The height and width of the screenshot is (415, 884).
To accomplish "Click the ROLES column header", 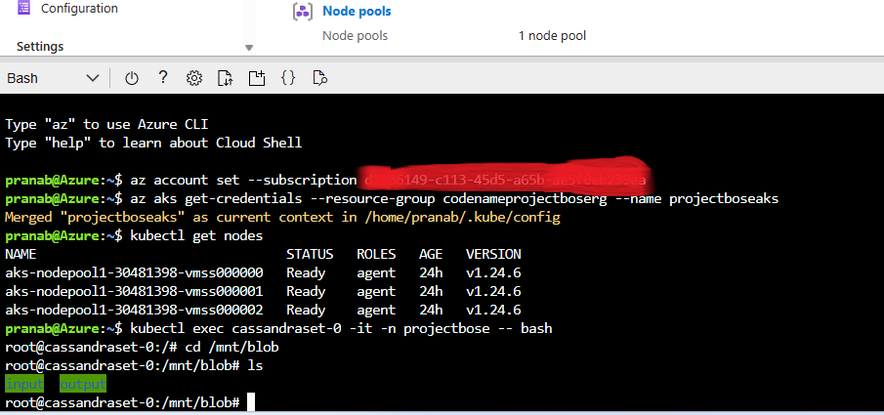I will tap(376, 254).
